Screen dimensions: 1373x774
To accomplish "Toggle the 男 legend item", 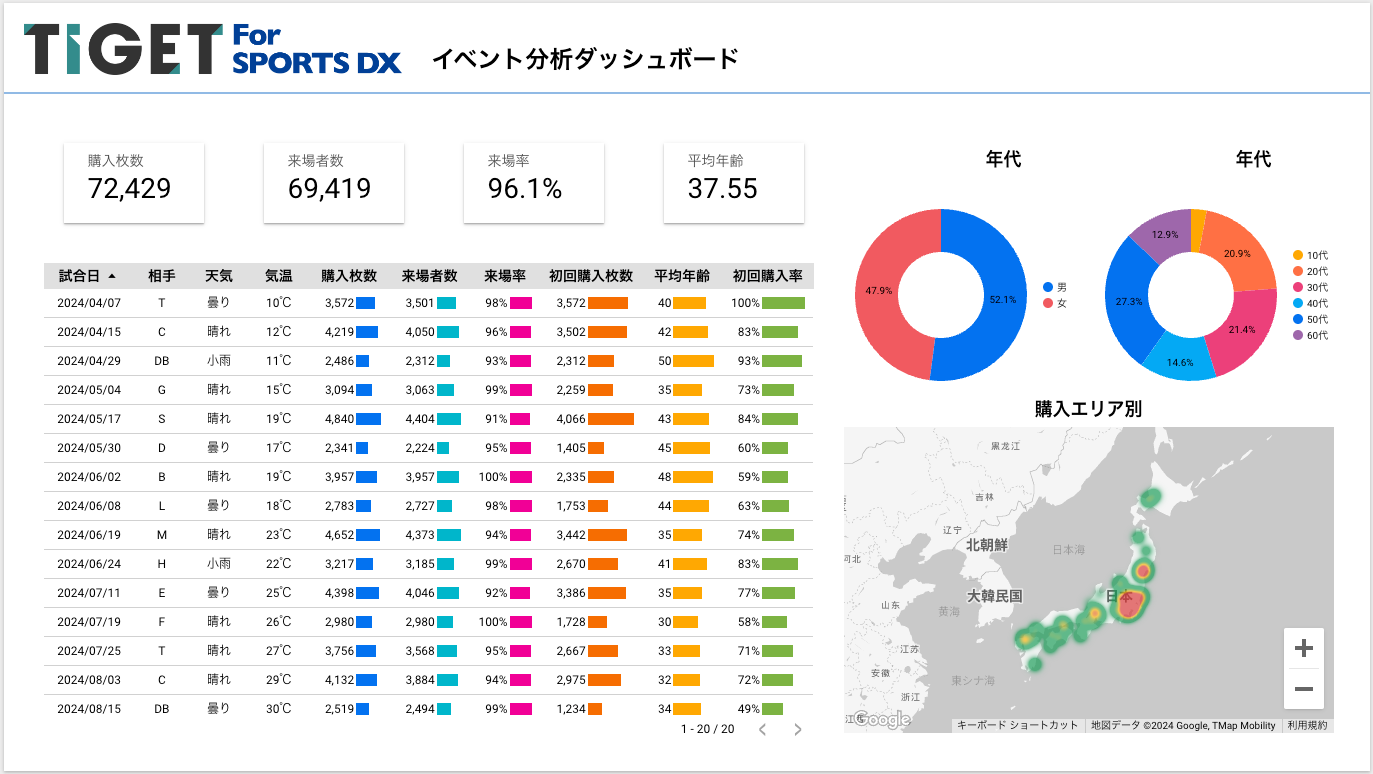I will 1055,287.
